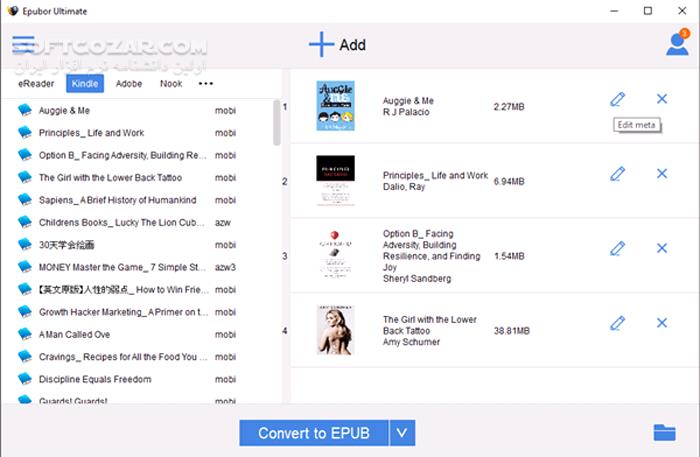Remove The Girl with the Lower Back Tattoo

(x=662, y=322)
